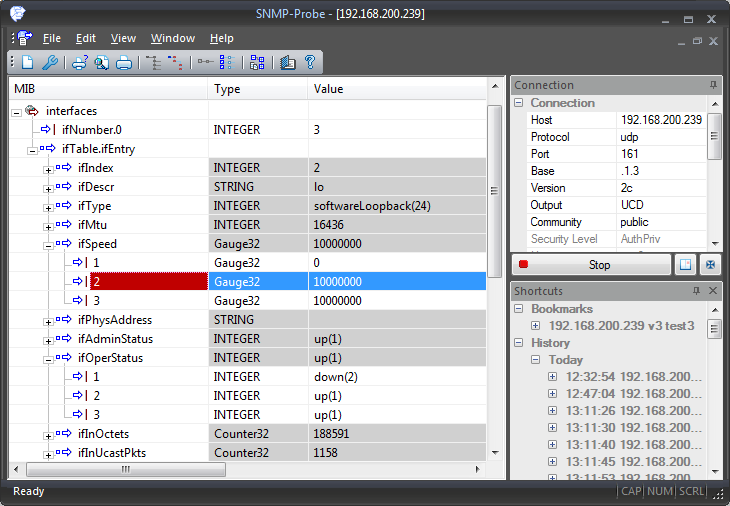Open the Help menu
The height and width of the screenshot is (506, 730).
pos(222,38)
